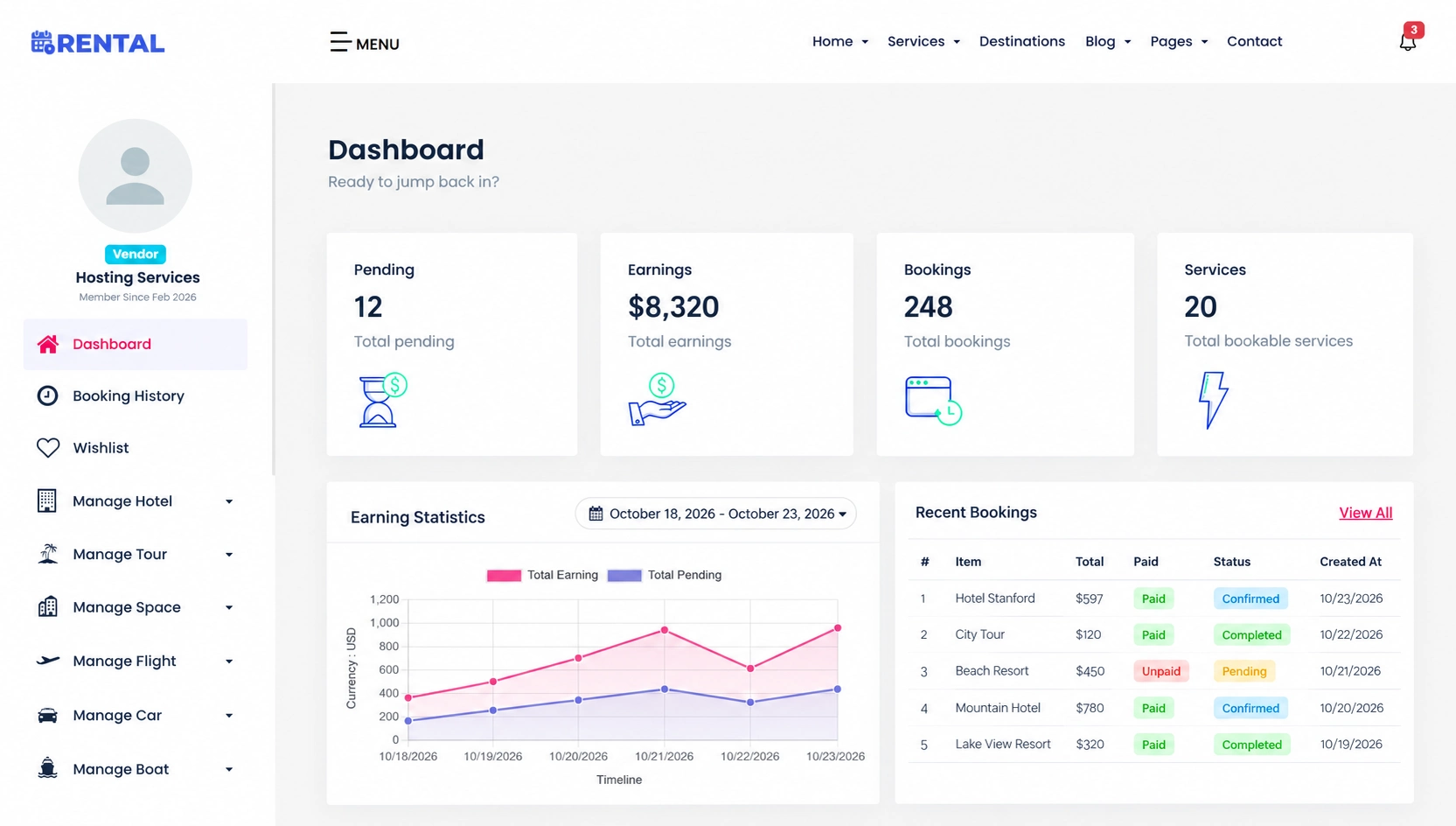Click the Booking History clock icon

[47, 395]
